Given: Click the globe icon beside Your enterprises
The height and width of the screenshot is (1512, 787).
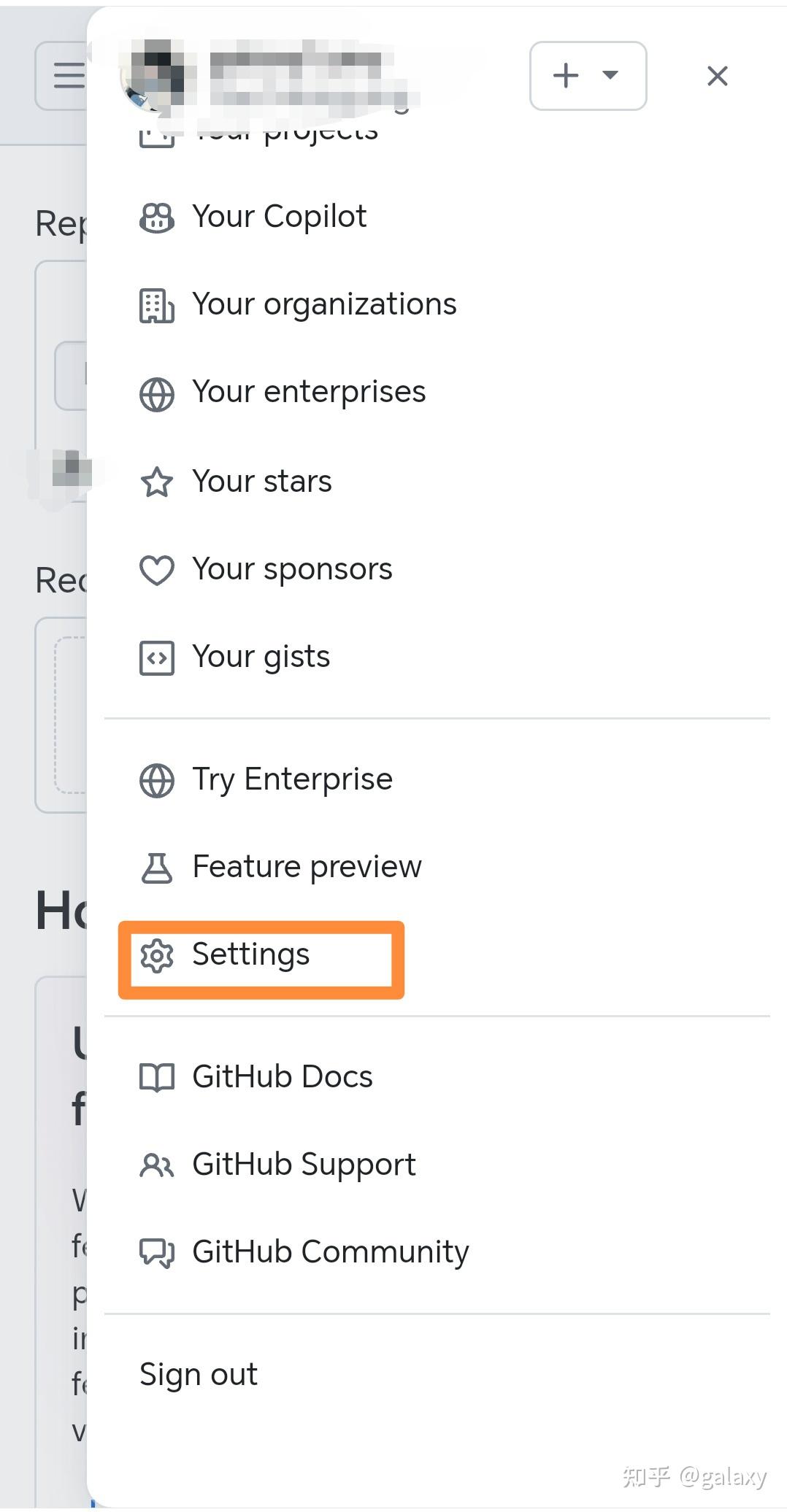Looking at the screenshot, I should tap(156, 394).
